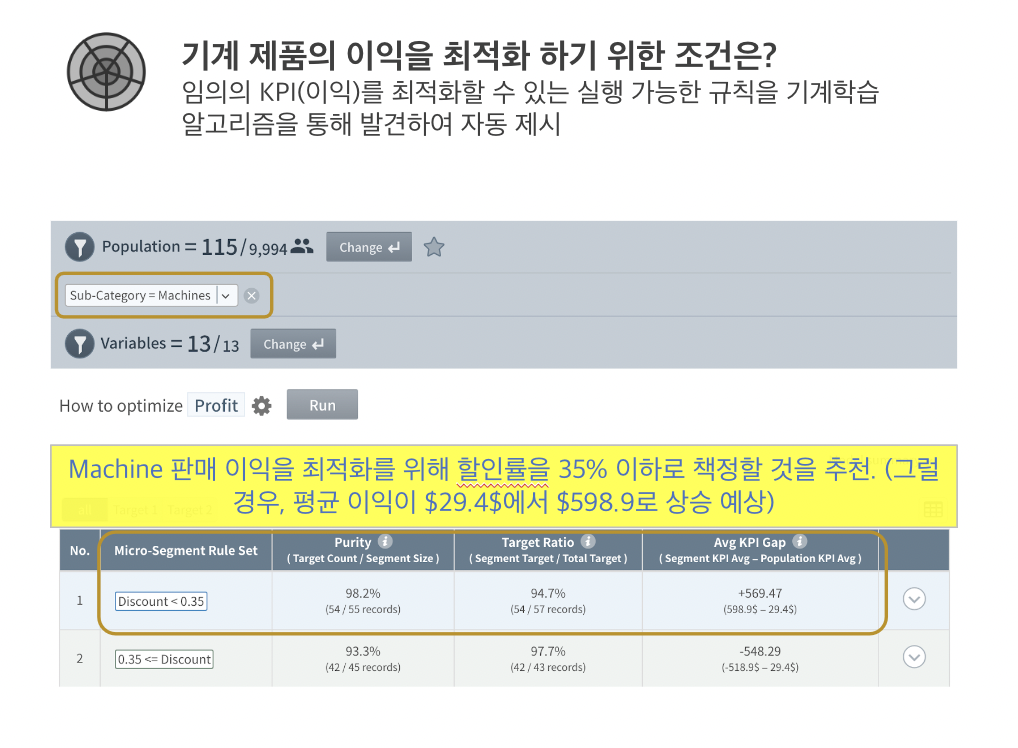The width and height of the screenshot is (1018, 748).
Task: Open the Sub-Category = Machines dropdown
Action: pyautogui.click(x=226, y=295)
